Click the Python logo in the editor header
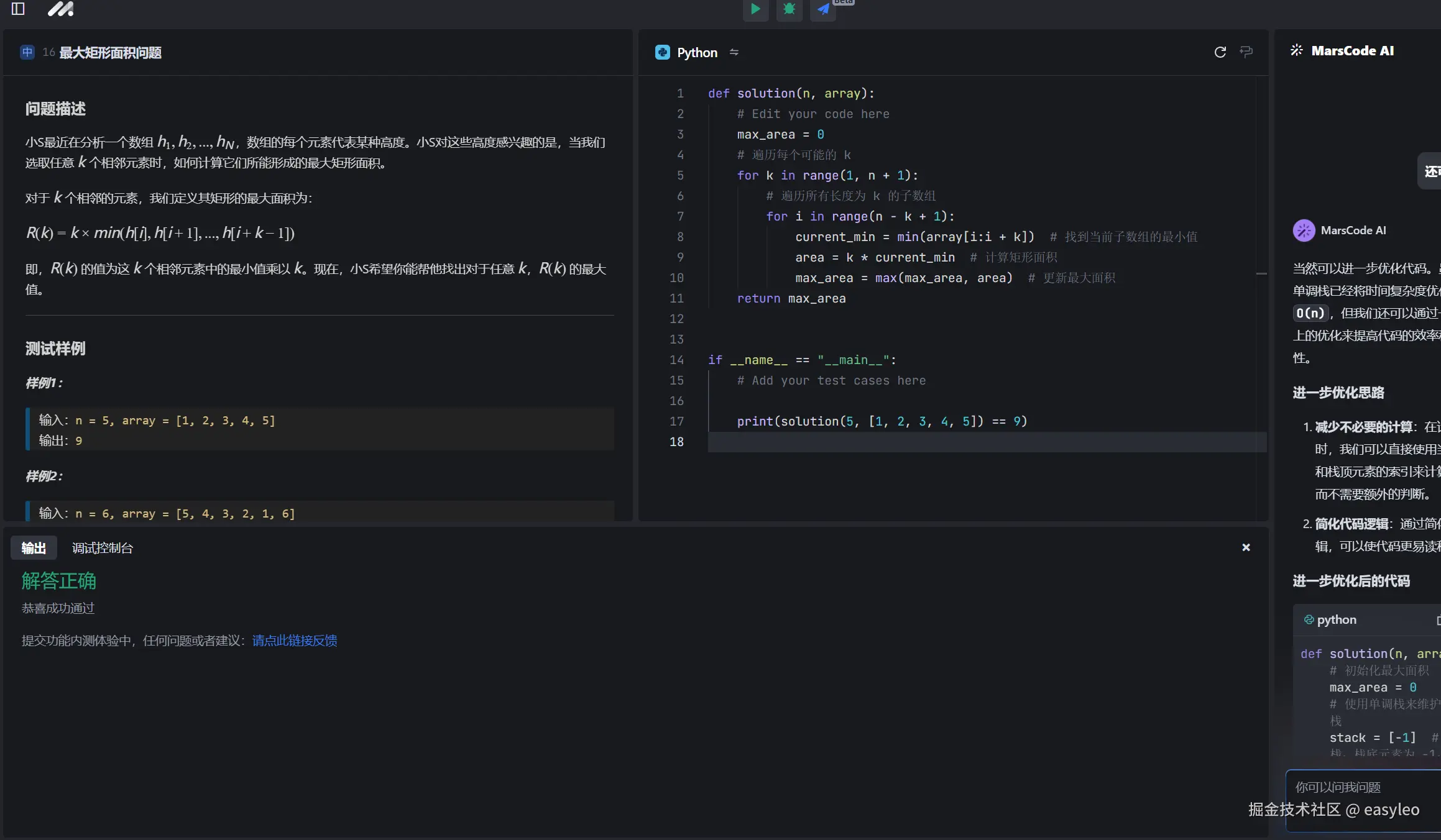 pos(662,52)
